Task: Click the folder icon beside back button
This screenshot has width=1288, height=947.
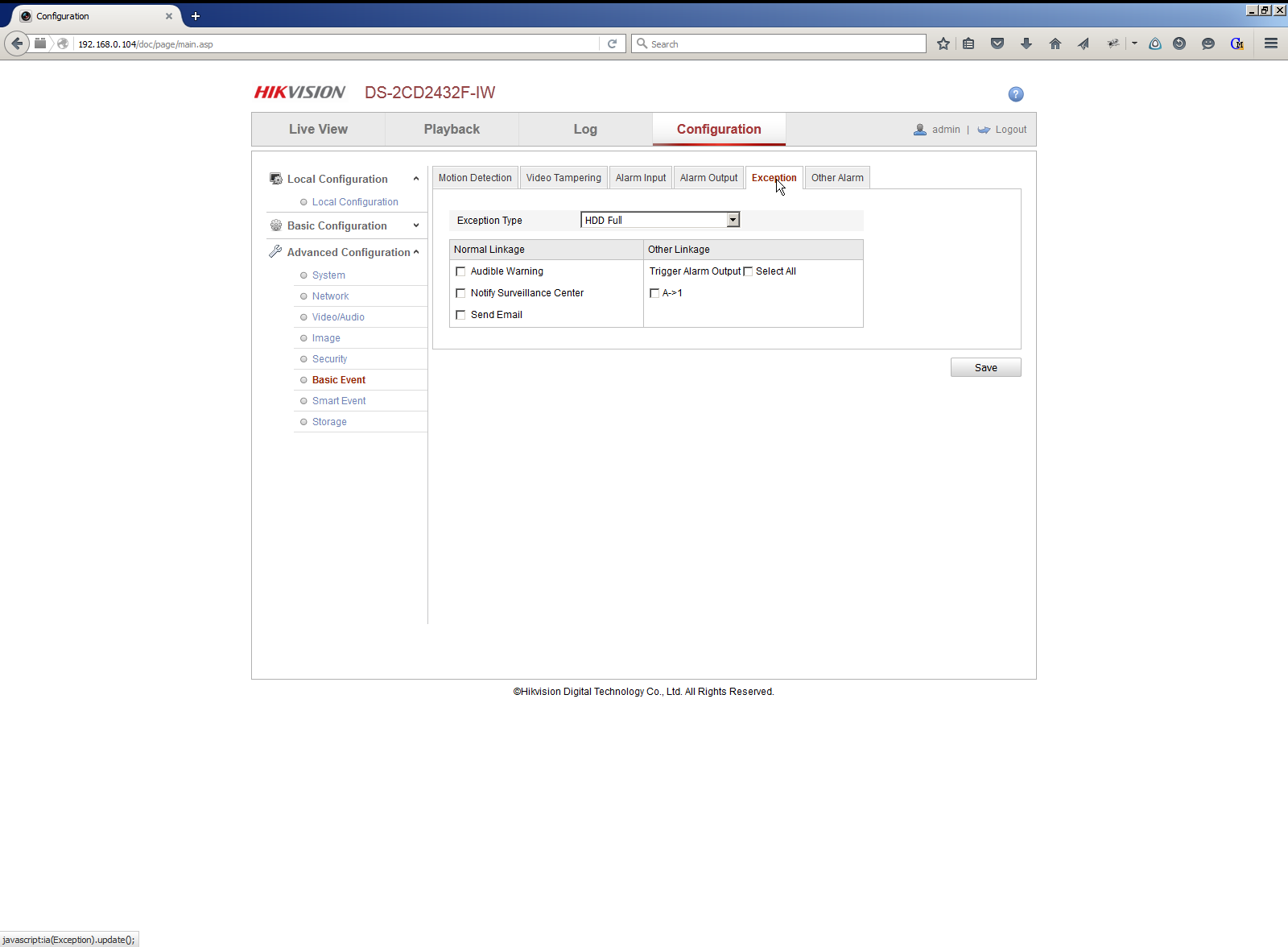Action: 40,43
